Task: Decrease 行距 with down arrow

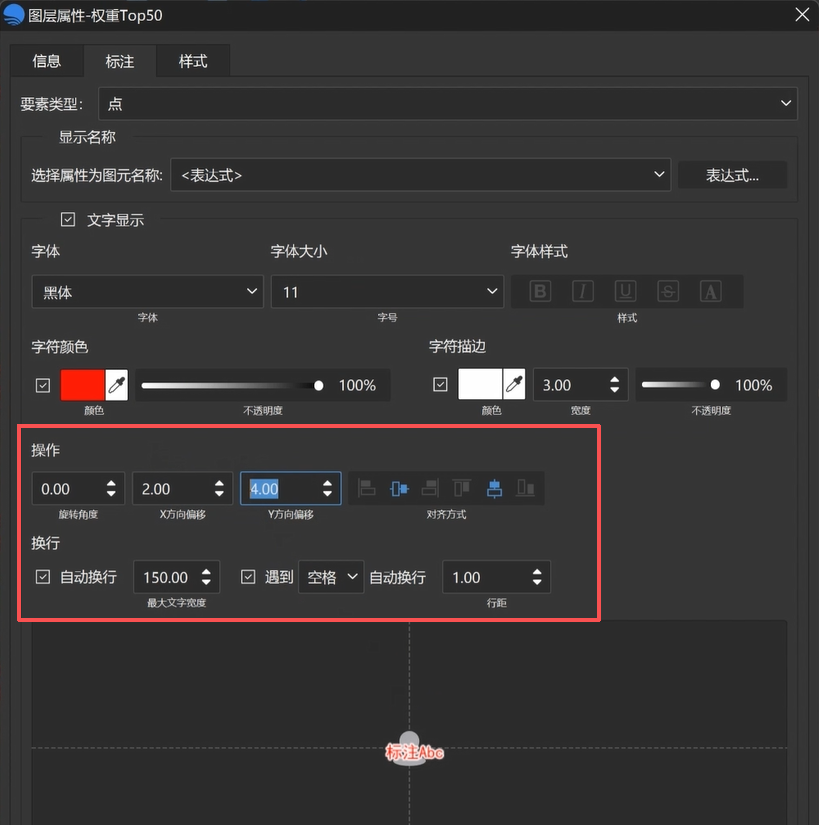Action: (x=537, y=583)
